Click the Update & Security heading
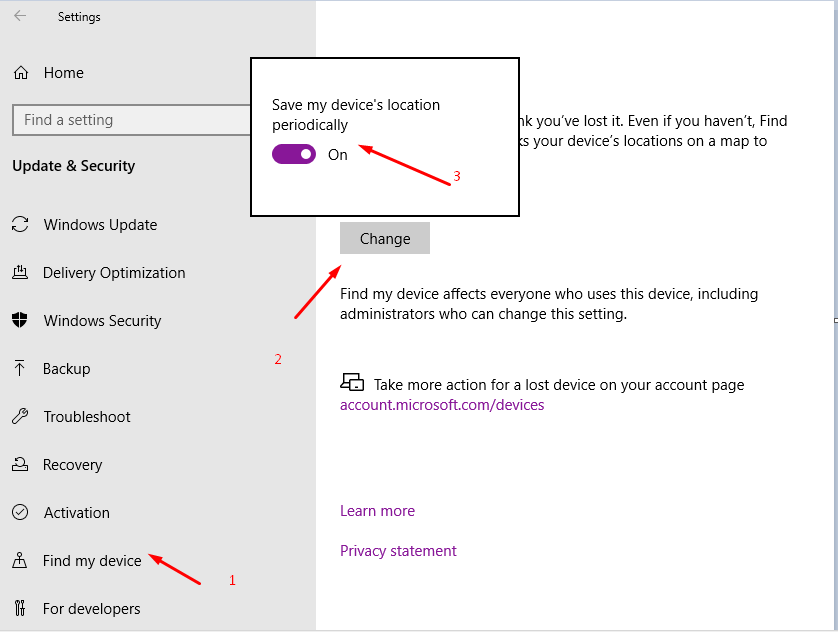This screenshot has height=632, width=838. pyautogui.click(x=74, y=166)
